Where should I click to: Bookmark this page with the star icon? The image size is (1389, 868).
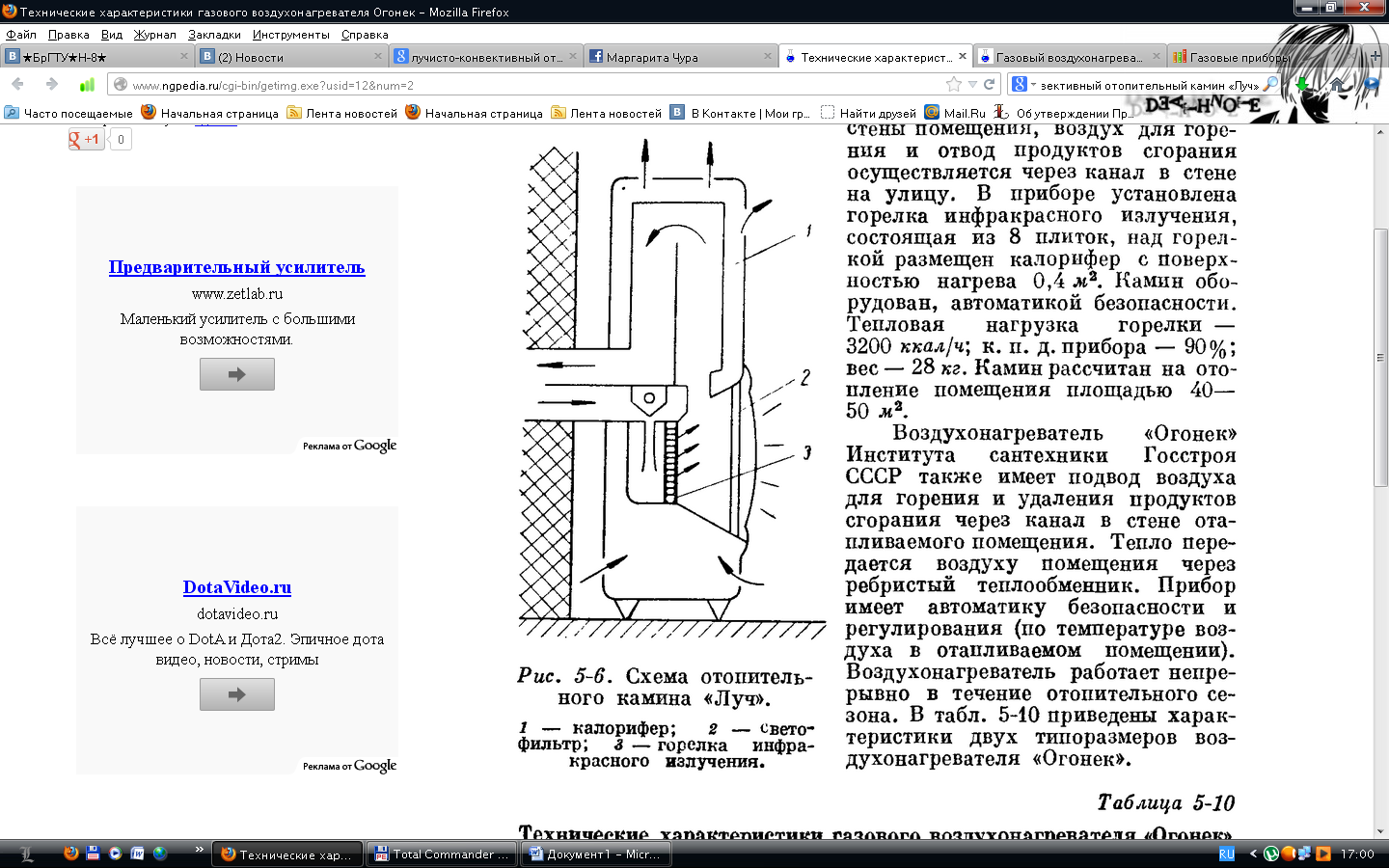point(954,84)
